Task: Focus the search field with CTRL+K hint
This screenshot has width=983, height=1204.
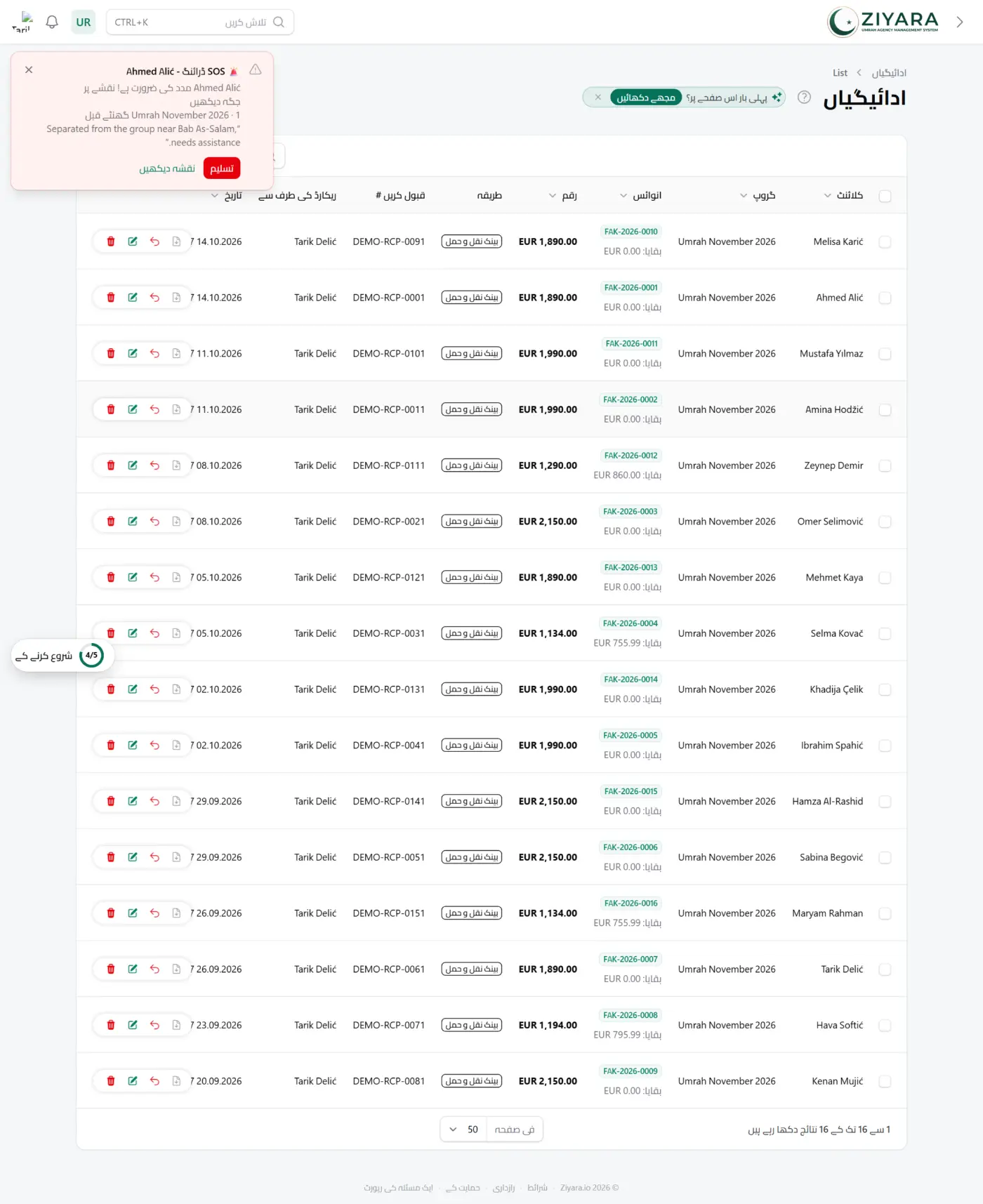Action: (200, 22)
